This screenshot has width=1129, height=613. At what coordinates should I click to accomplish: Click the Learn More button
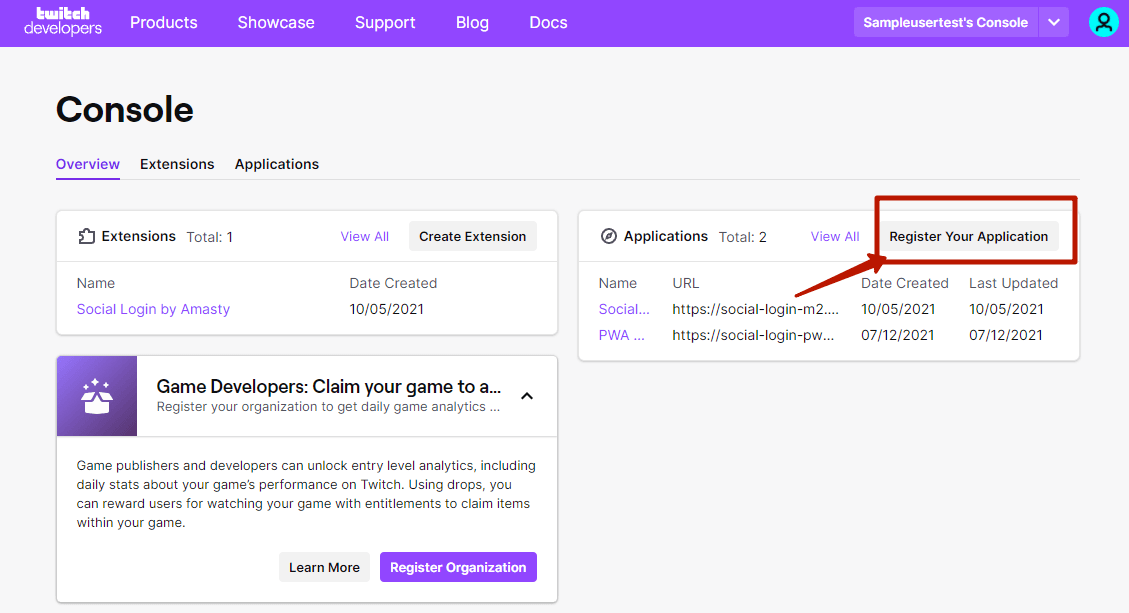coord(324,568)
